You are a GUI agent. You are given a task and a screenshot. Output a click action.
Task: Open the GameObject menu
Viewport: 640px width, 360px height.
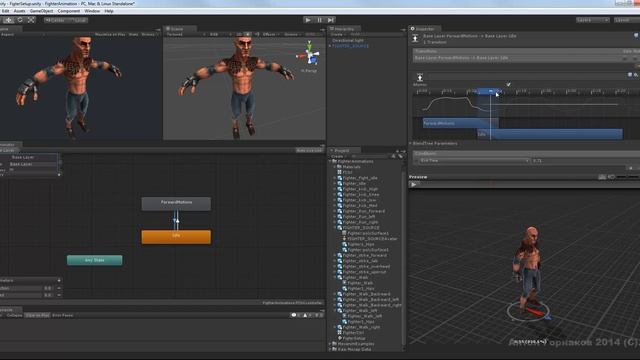pyautogui.click(x=41, y=11)
